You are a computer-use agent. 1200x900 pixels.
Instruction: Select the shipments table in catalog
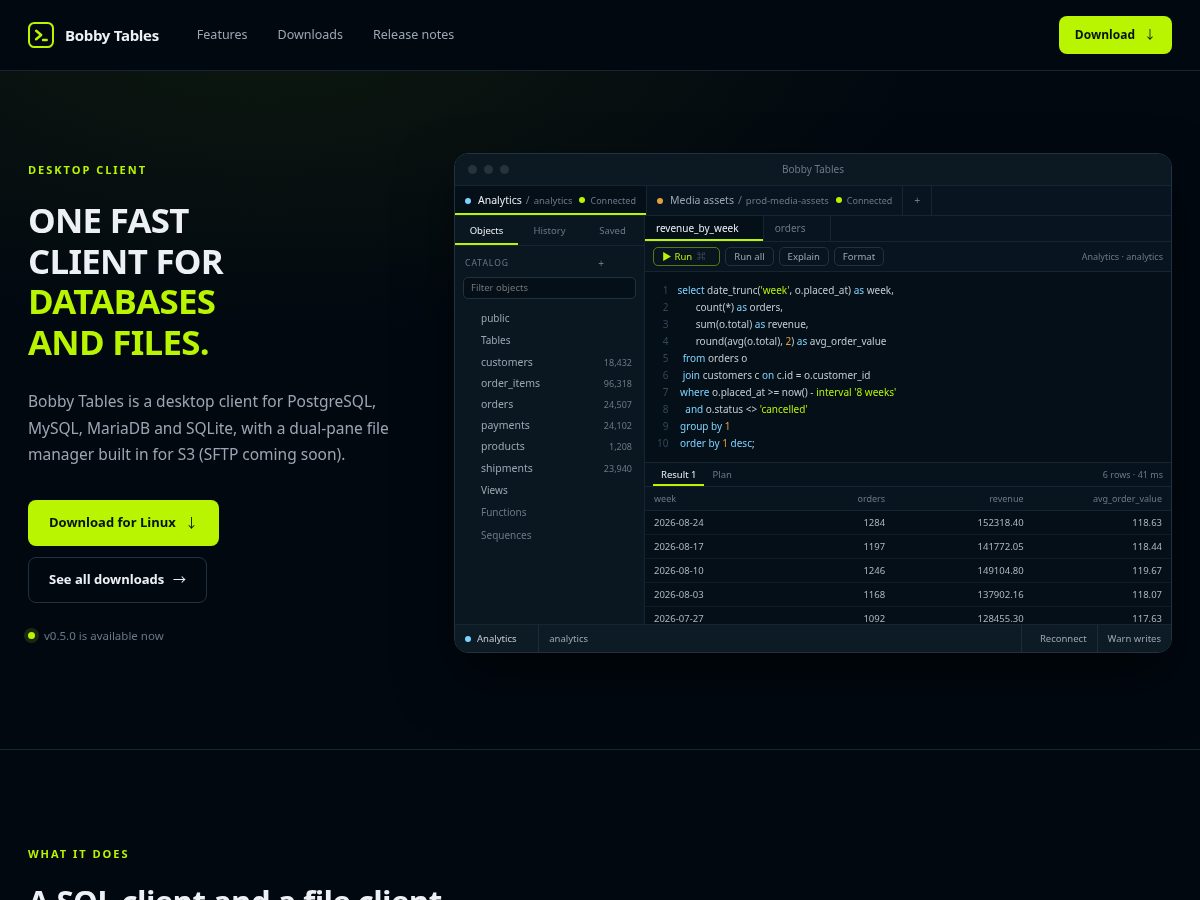[549, 468]
